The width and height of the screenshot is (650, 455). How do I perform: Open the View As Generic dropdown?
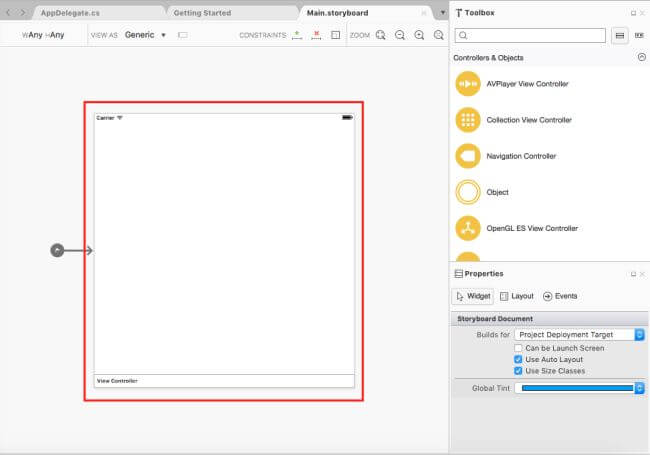[145, 35]
